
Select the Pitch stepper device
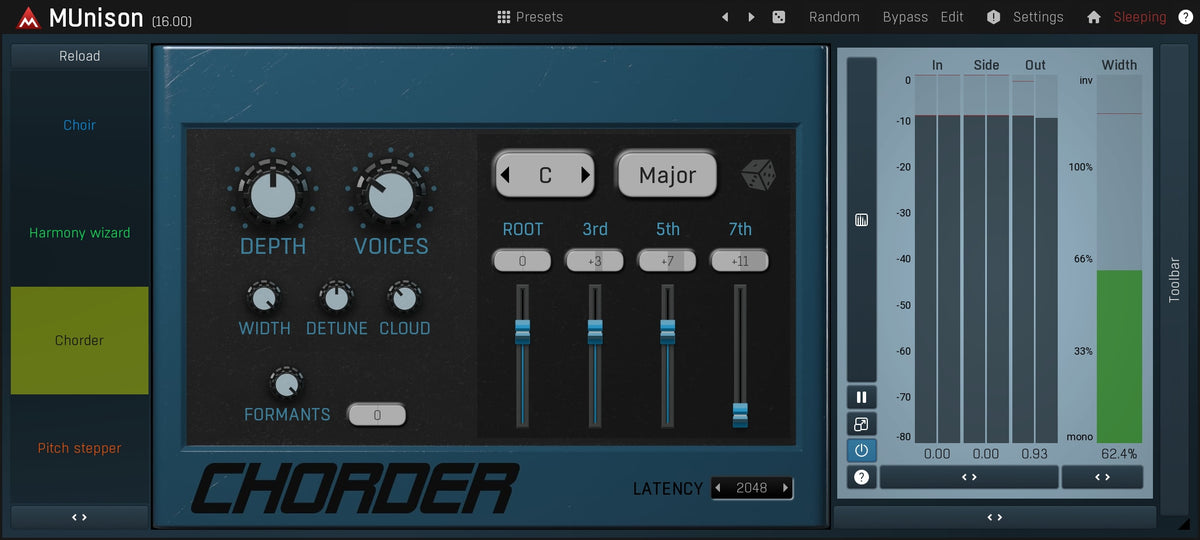pos(80,448)
